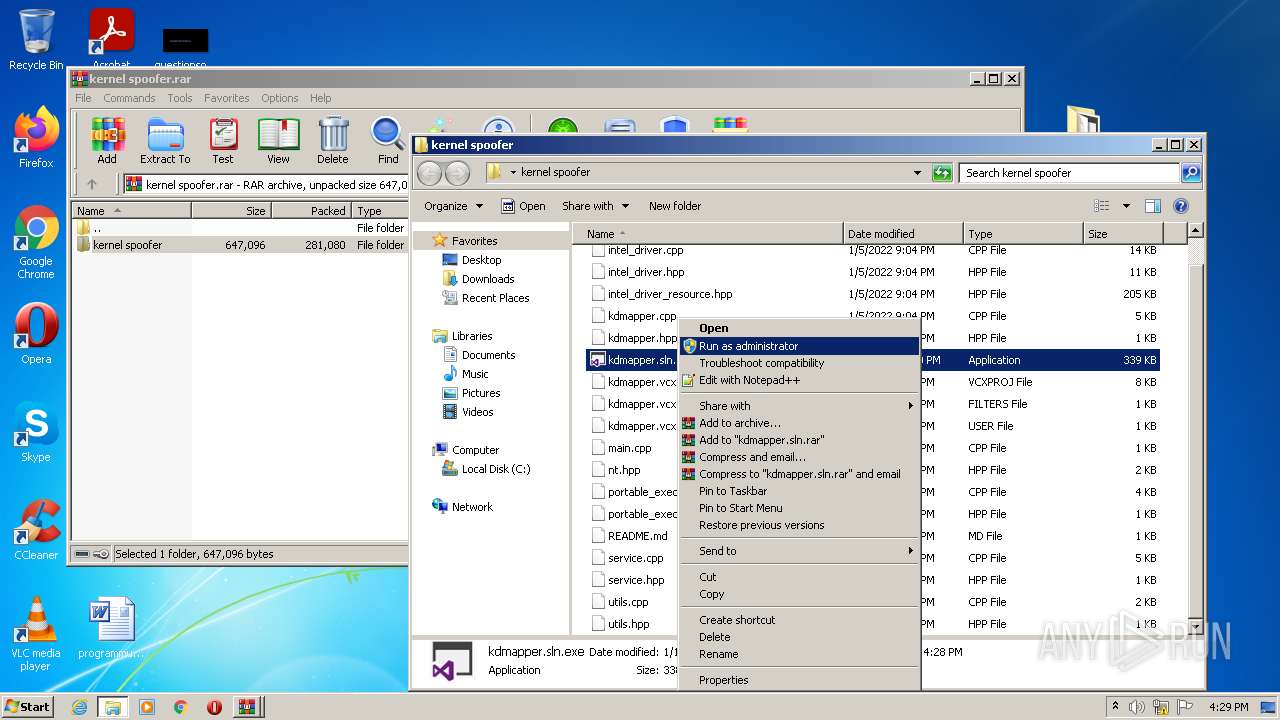Click the Extract To icon in WinRAR
Viewport: 1280px width, 720px height.
(x=165, y=140)
